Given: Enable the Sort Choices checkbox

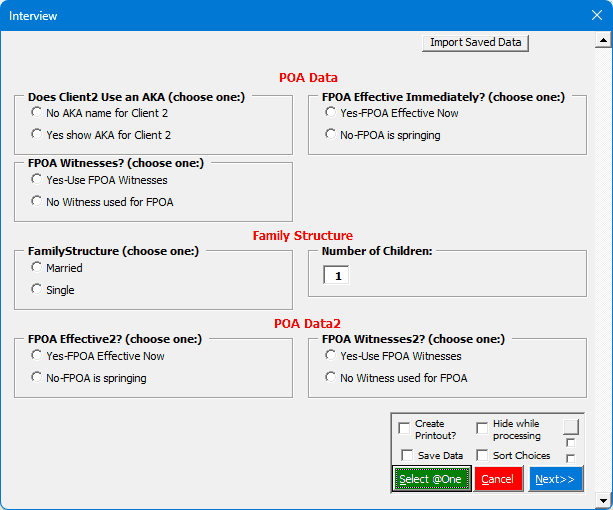Looking at the screenshot, I should coord(482,456).
